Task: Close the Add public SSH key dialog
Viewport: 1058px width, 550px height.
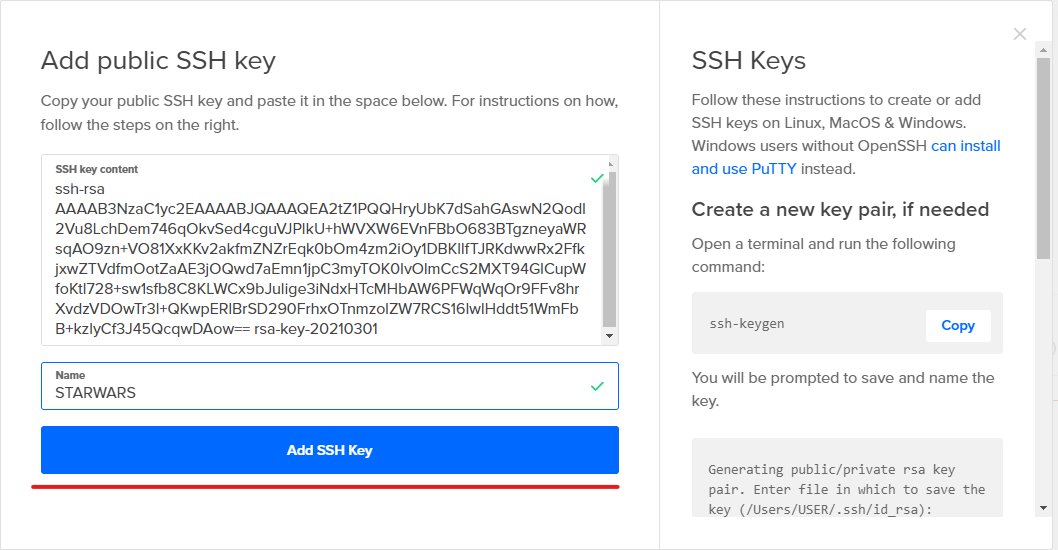Action: [1020, 34]
